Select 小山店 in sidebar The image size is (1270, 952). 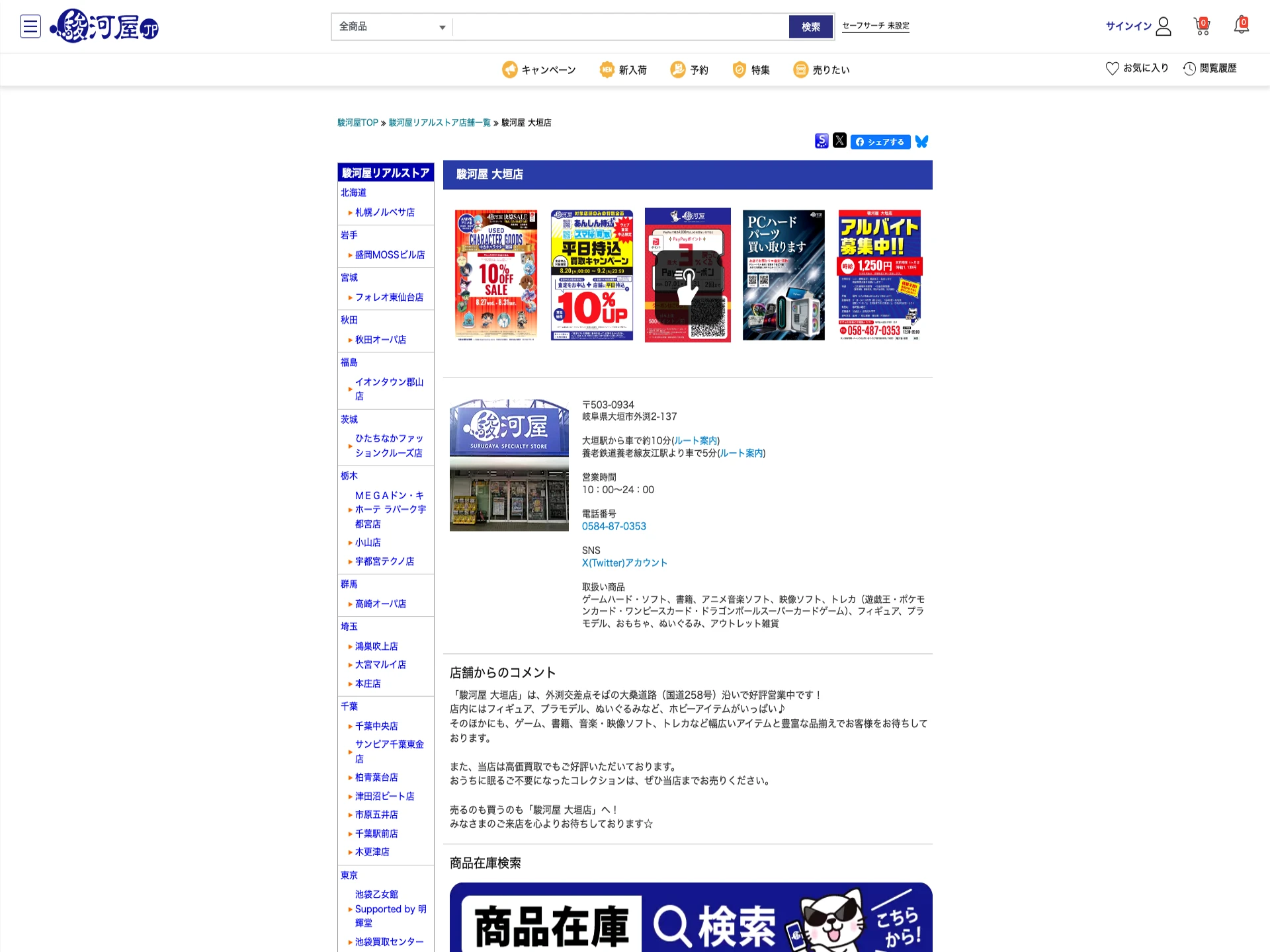(x=368, y=542)
